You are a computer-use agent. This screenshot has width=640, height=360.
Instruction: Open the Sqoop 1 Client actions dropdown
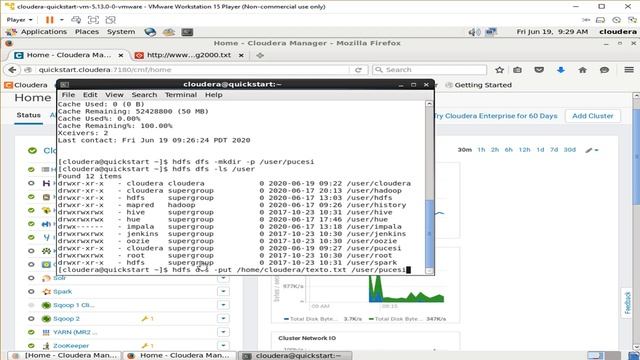pyautogui.click(x=223, y=305)
